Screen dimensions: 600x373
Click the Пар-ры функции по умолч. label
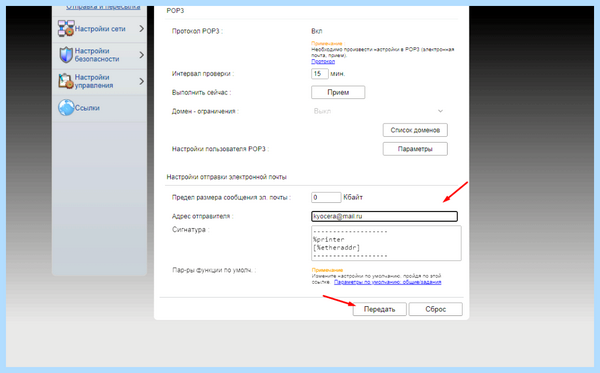(214, 270)
